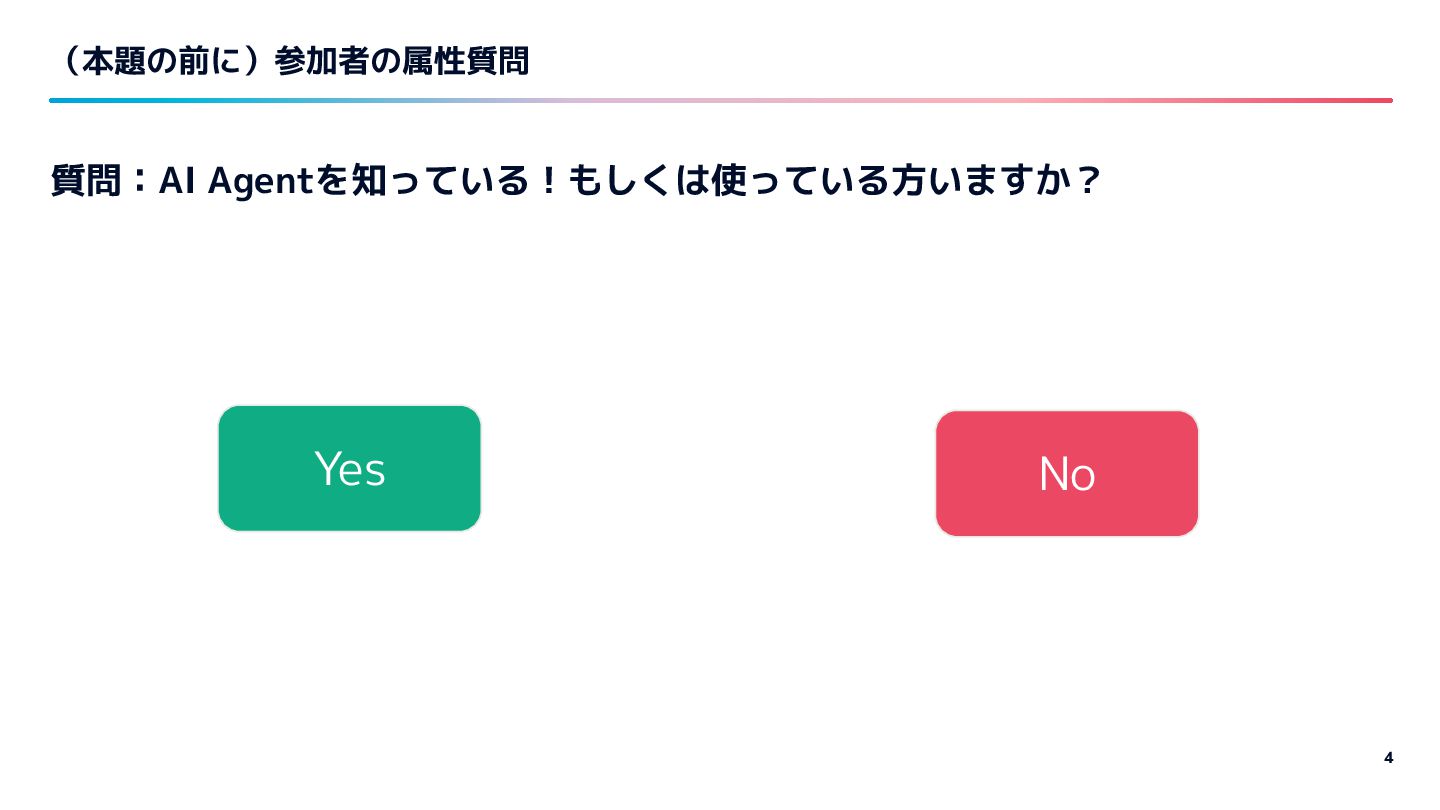This screenshot has height=810, width=1440.
Task: Click the colon after 質問
Action: tap(139, 183)
